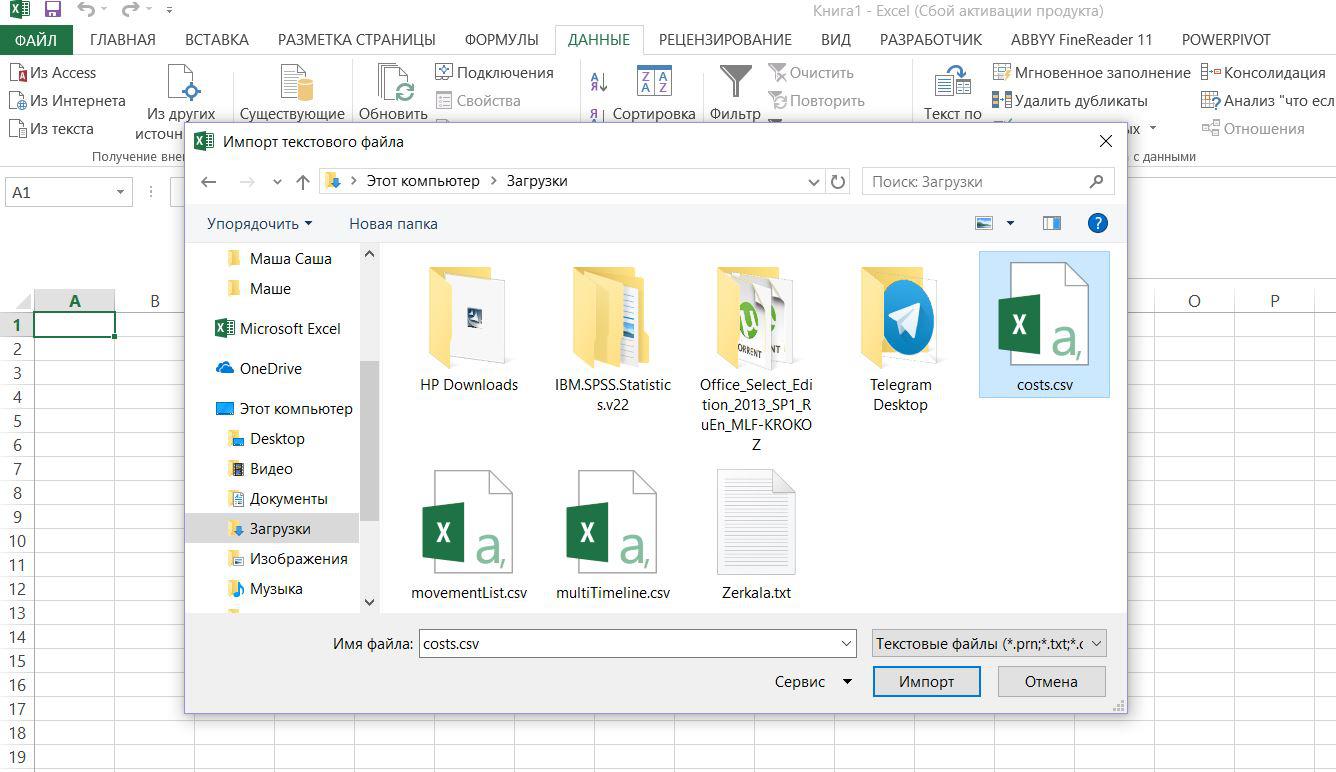The image size is (1336, 772).
Task: Open the ФАЙЛ menu tab
Action: coord(36,40)
